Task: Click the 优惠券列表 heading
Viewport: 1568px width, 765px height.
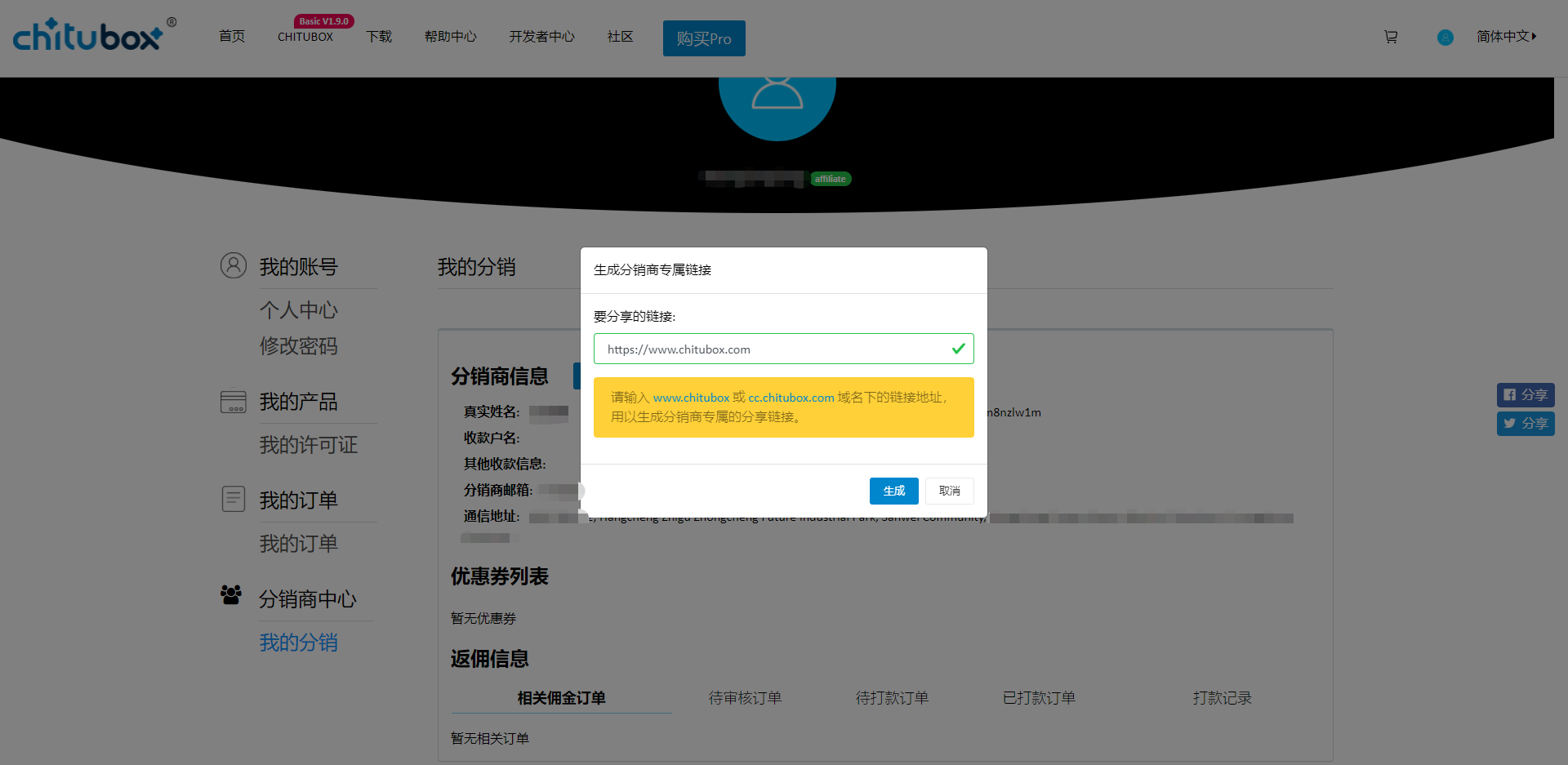Action: coord(500,576)
